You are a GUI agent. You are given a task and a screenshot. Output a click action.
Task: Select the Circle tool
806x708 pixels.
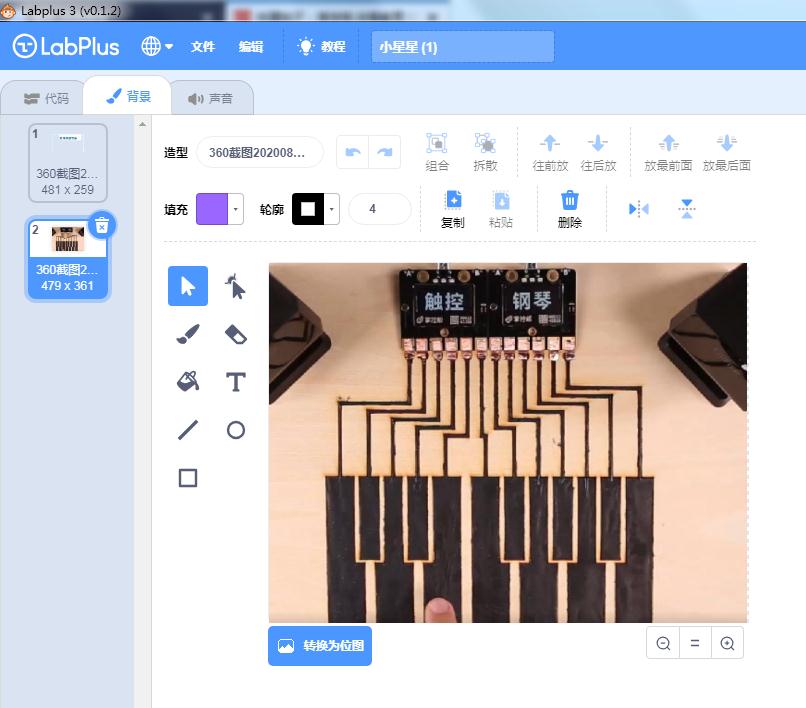(x=235, y=430)
